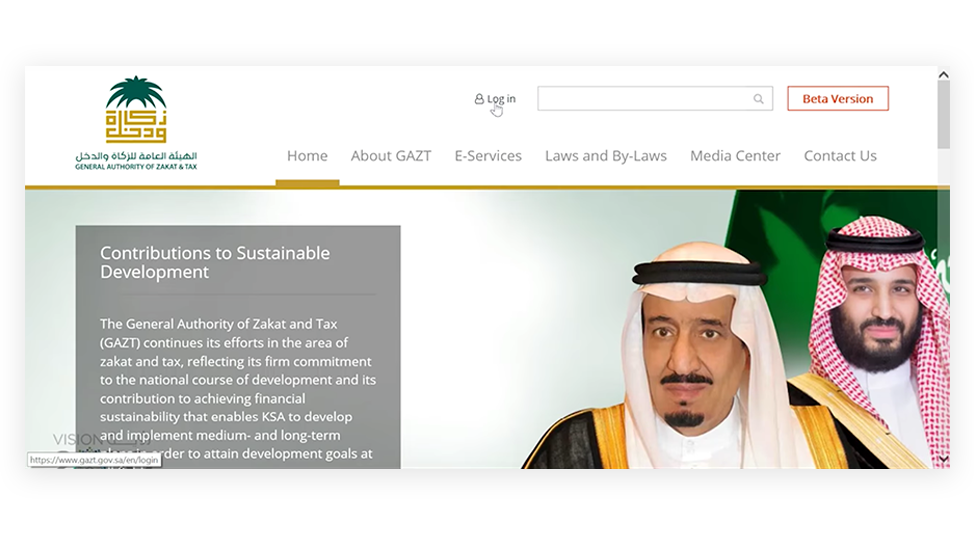Click the Contributions to Sustainable Development heading
974x535 pixels.
tap(215, 262)
